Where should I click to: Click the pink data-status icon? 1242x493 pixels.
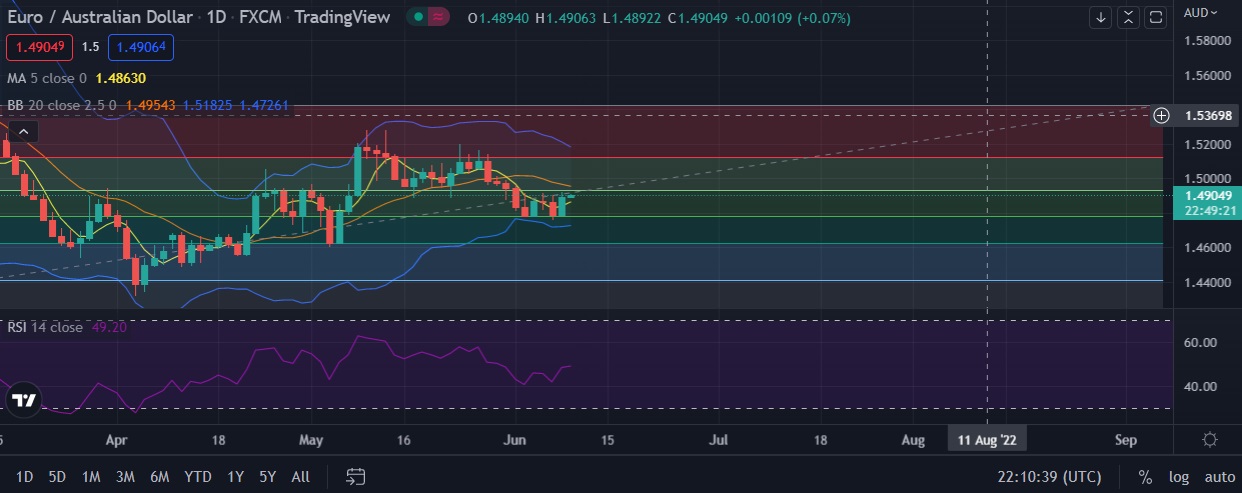(439, 17)
